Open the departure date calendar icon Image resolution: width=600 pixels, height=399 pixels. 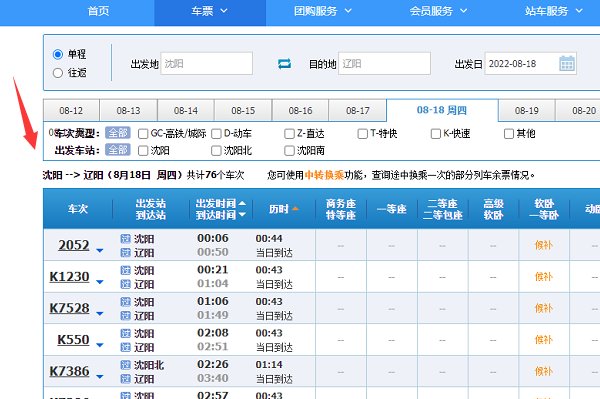pos(567,64)
